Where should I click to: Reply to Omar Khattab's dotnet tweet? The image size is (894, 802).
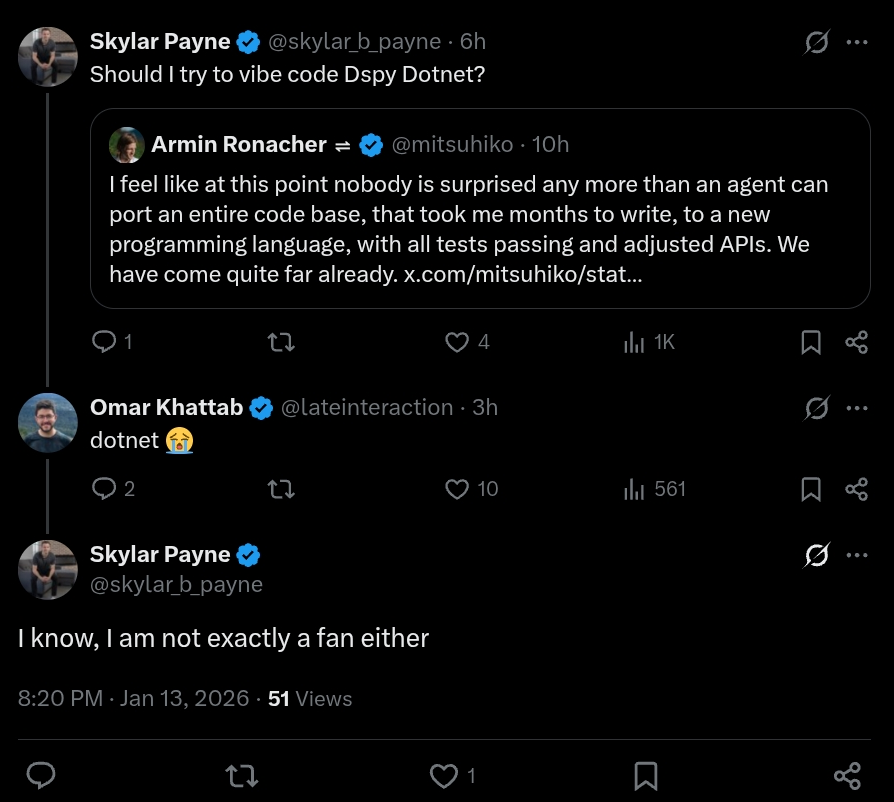(104, 489)
